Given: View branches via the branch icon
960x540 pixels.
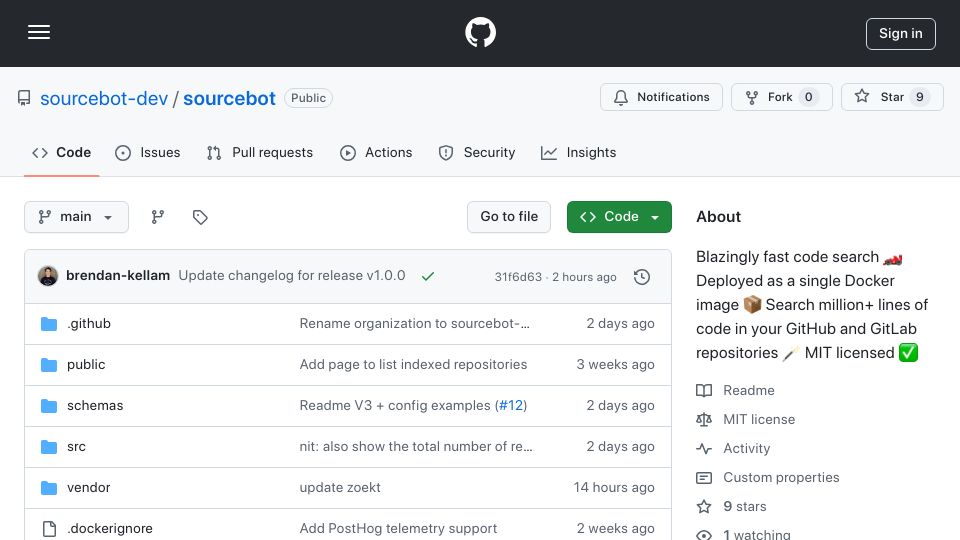Looking at the screenshot, I should (x=158, y=217).
